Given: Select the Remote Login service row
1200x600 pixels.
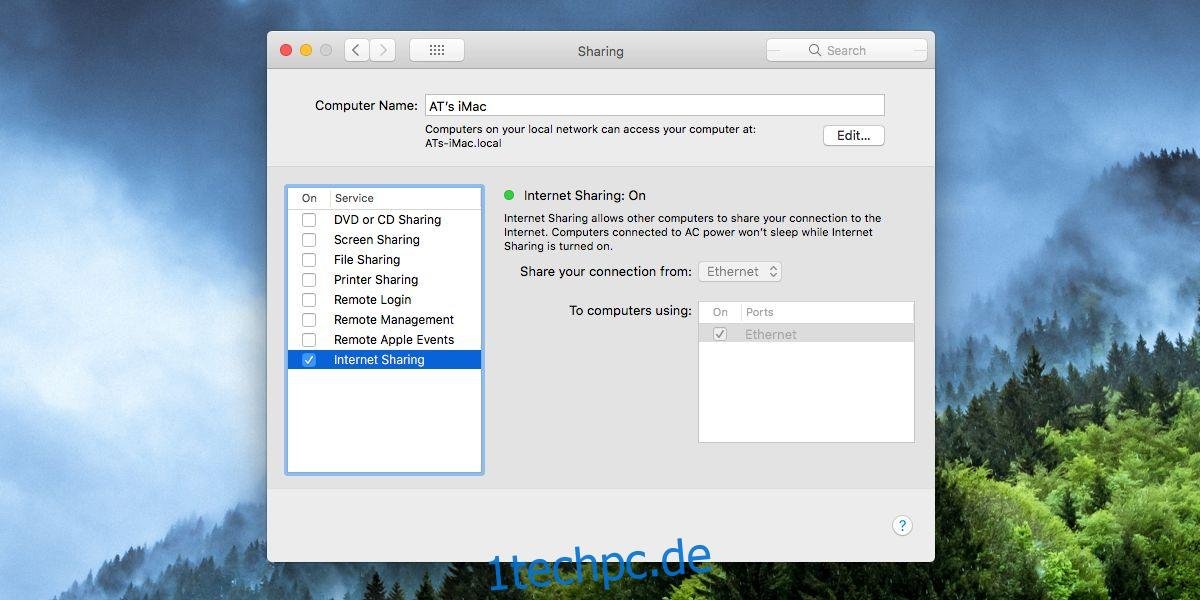Looking at the screenshot, I should [385, 300].
